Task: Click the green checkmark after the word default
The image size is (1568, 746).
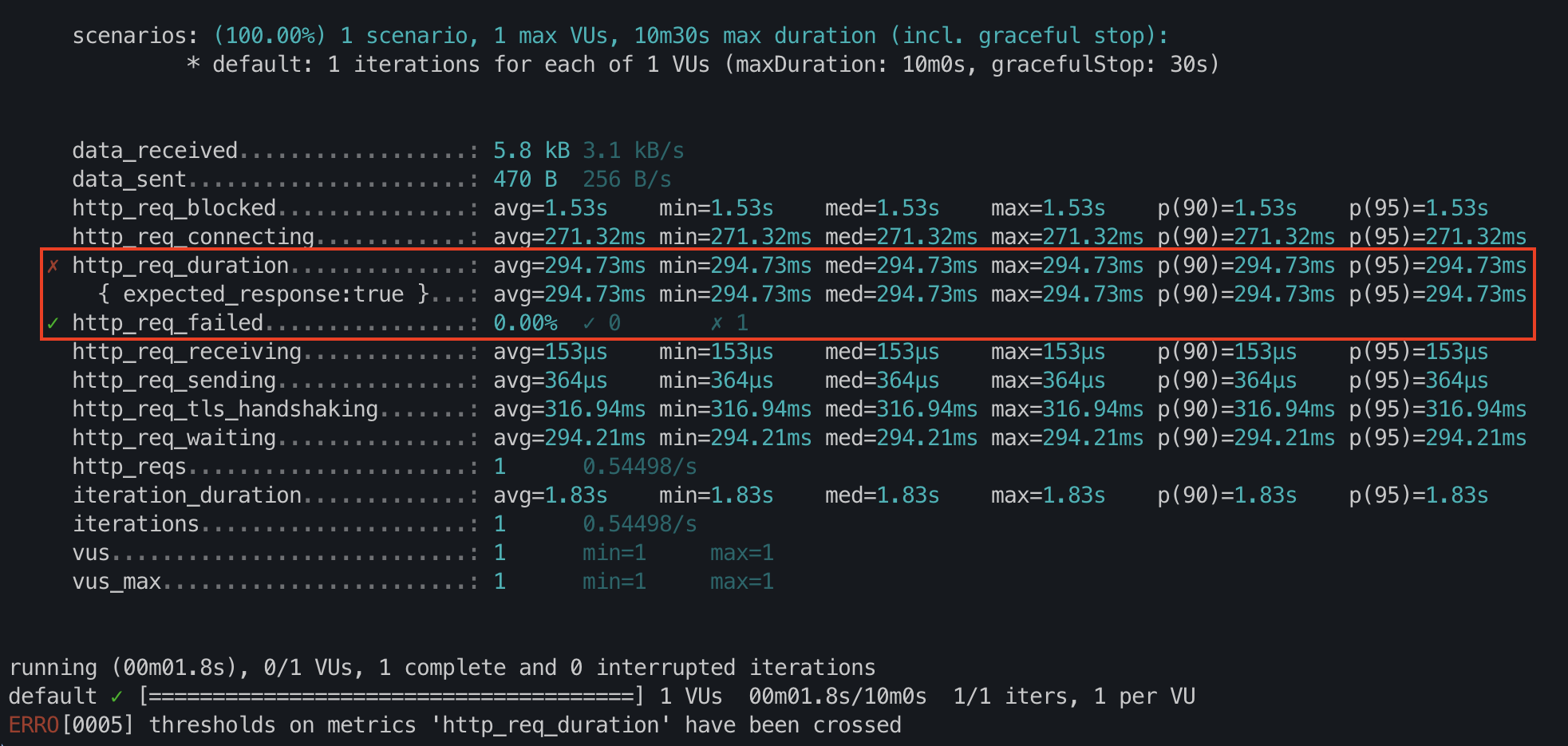Action: (x=117, y=697)
